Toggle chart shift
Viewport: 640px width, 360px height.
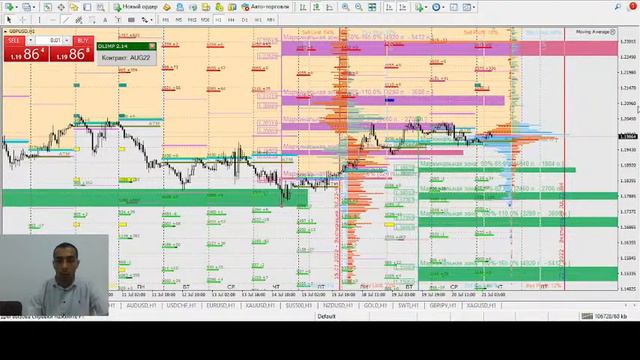tap(403, 7)
